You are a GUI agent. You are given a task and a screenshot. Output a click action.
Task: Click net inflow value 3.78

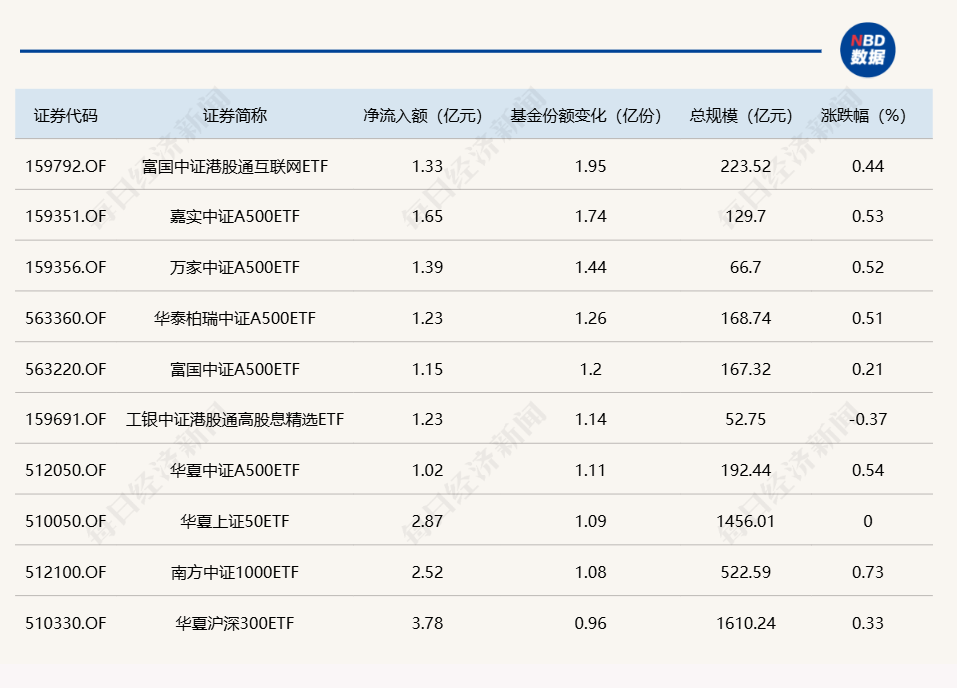[427, 623]
